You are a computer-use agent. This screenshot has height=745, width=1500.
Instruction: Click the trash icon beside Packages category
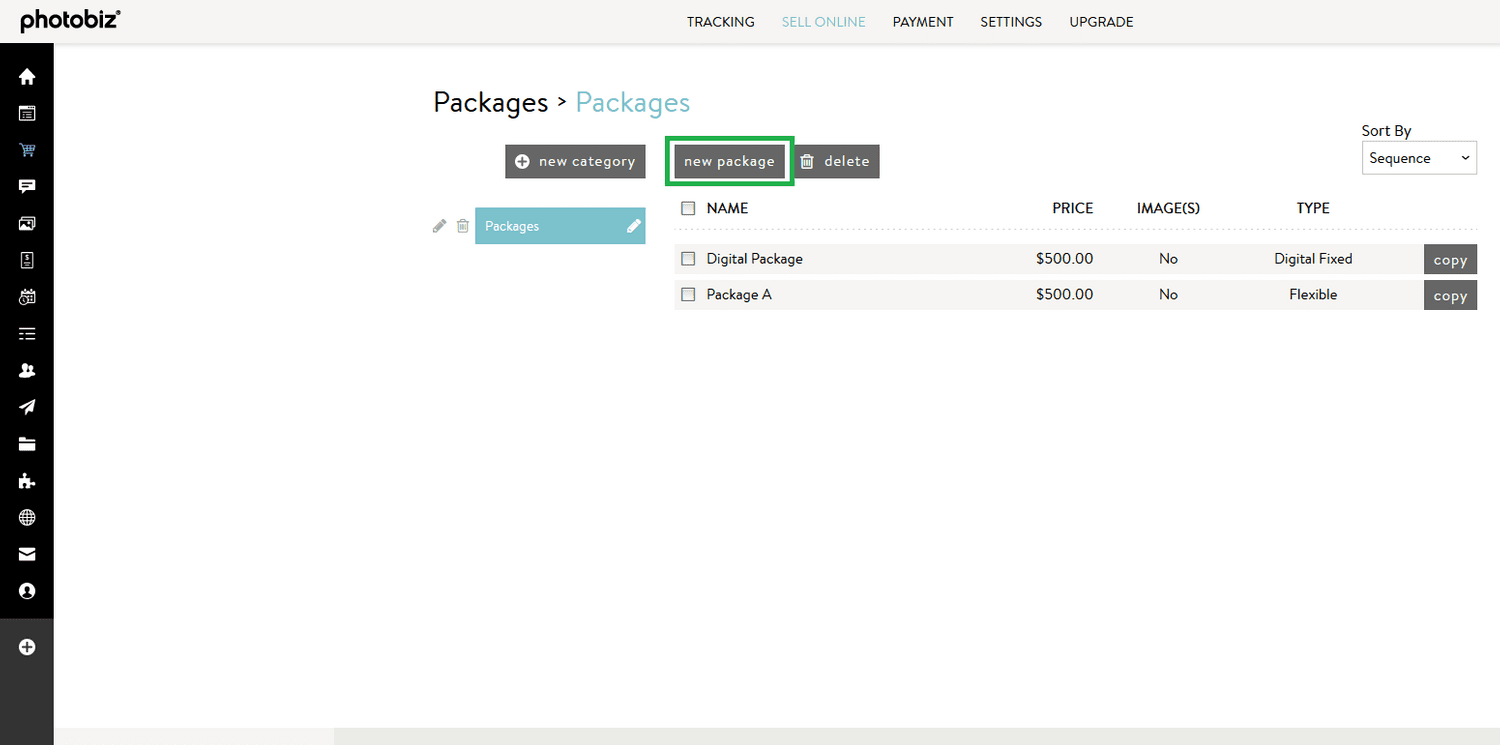tap(462, 226)
